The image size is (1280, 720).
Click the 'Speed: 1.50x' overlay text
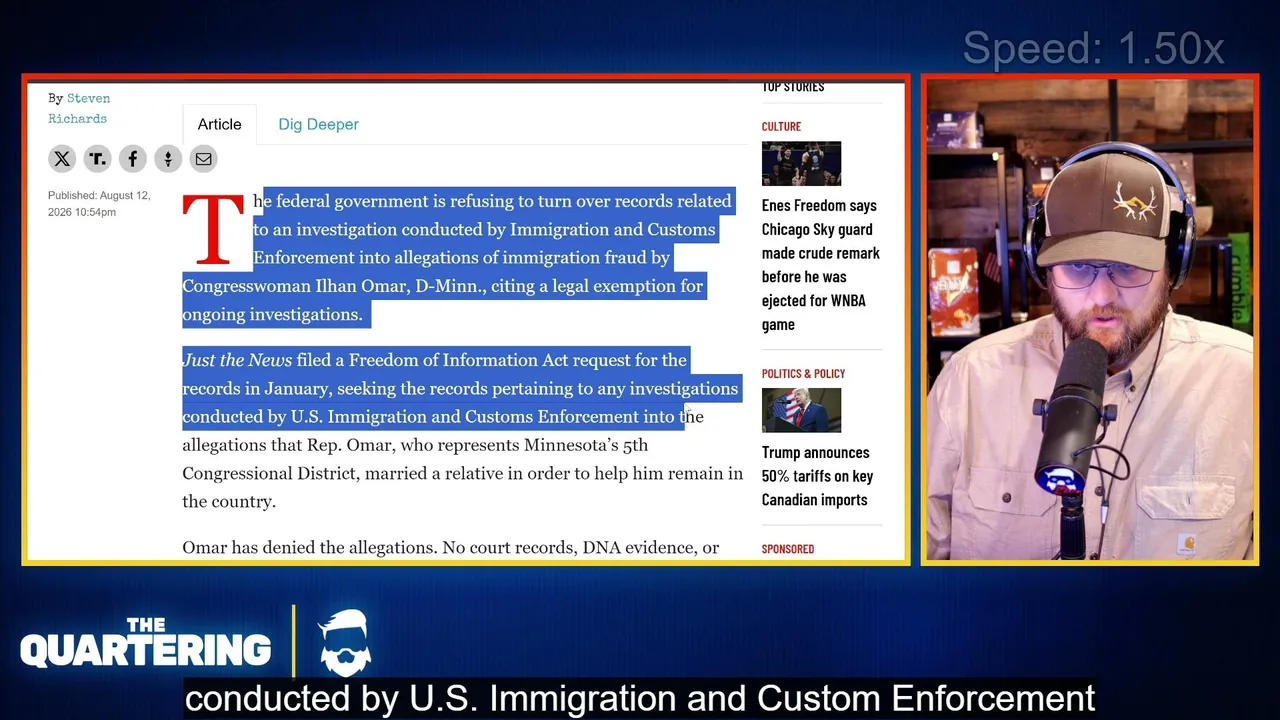pyautogui.click(x=1093, y=48)
